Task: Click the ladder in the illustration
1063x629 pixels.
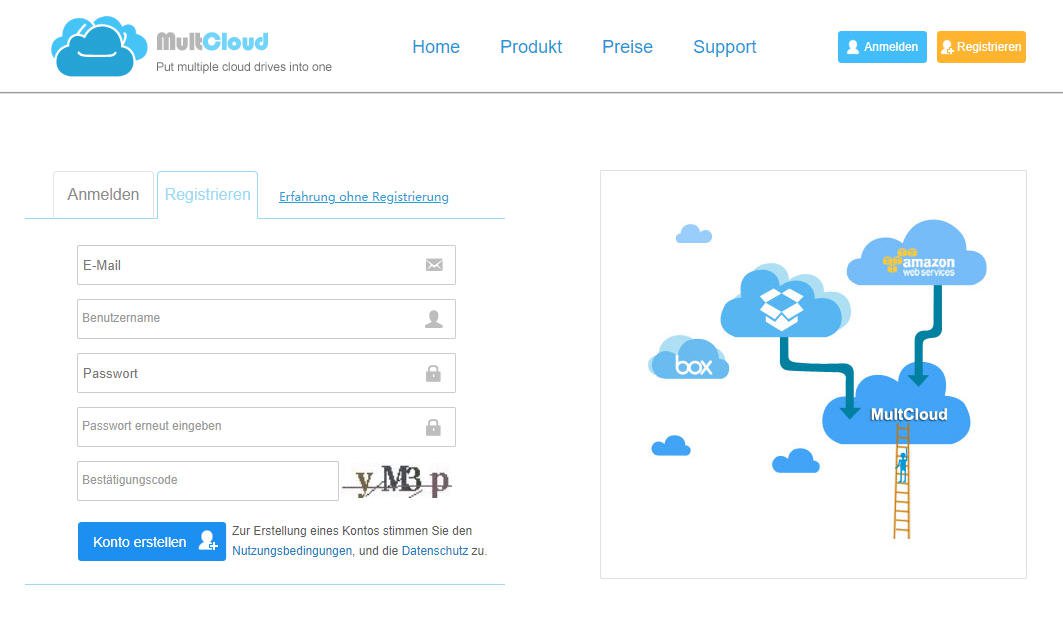Action: click(x=902, y=481)
